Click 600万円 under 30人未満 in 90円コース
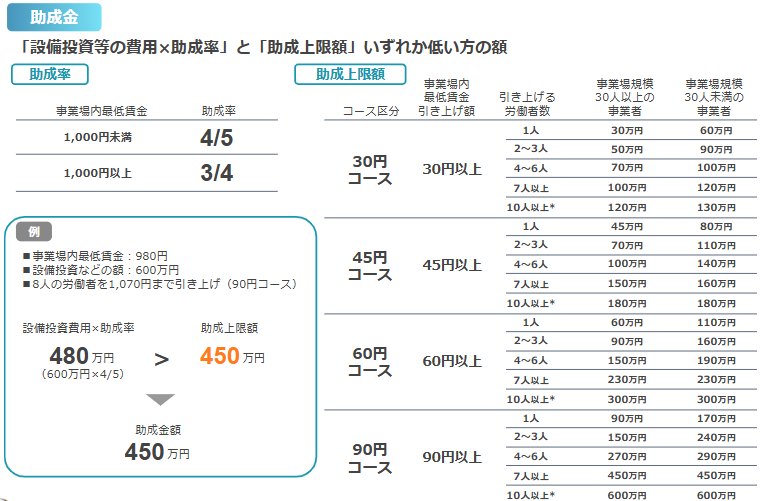The width and height of the screenshot is (766, 501). [x=716, y=496]
